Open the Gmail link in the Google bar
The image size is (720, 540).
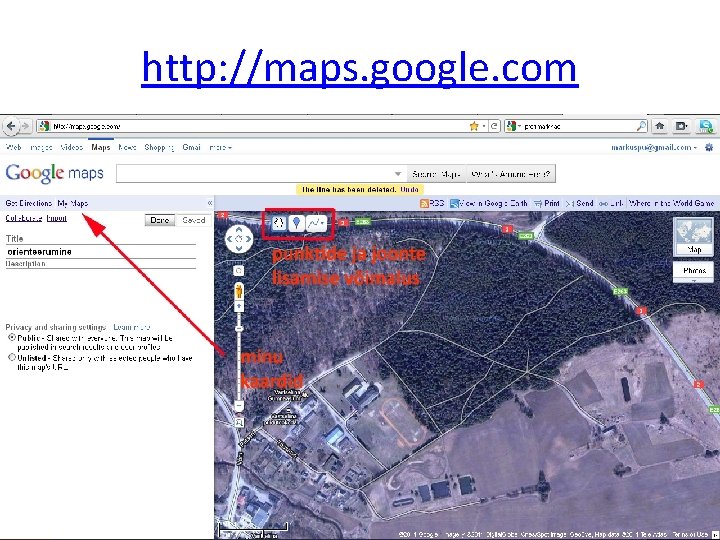[191, 147]
